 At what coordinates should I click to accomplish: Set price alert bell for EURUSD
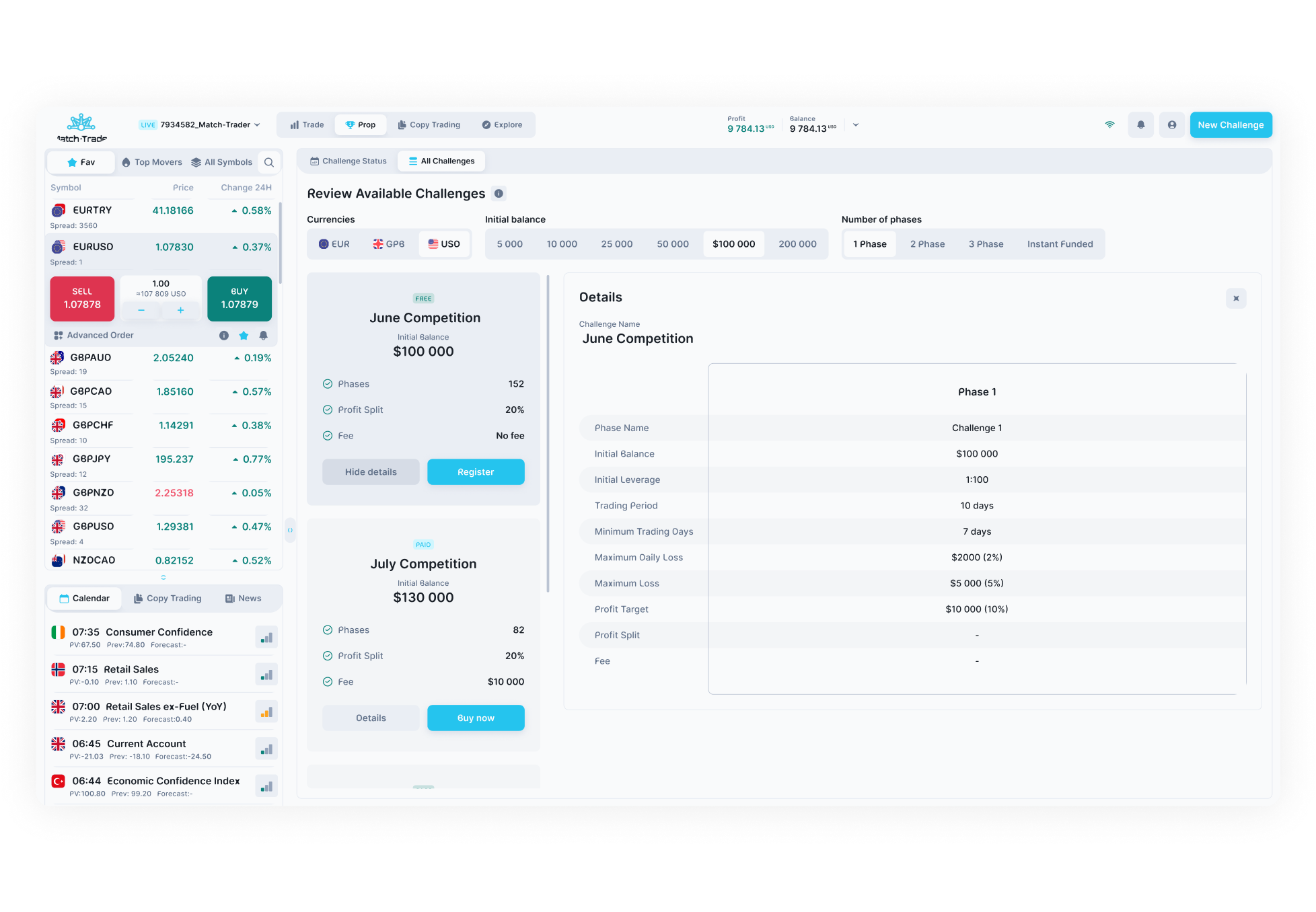[263, 336]
